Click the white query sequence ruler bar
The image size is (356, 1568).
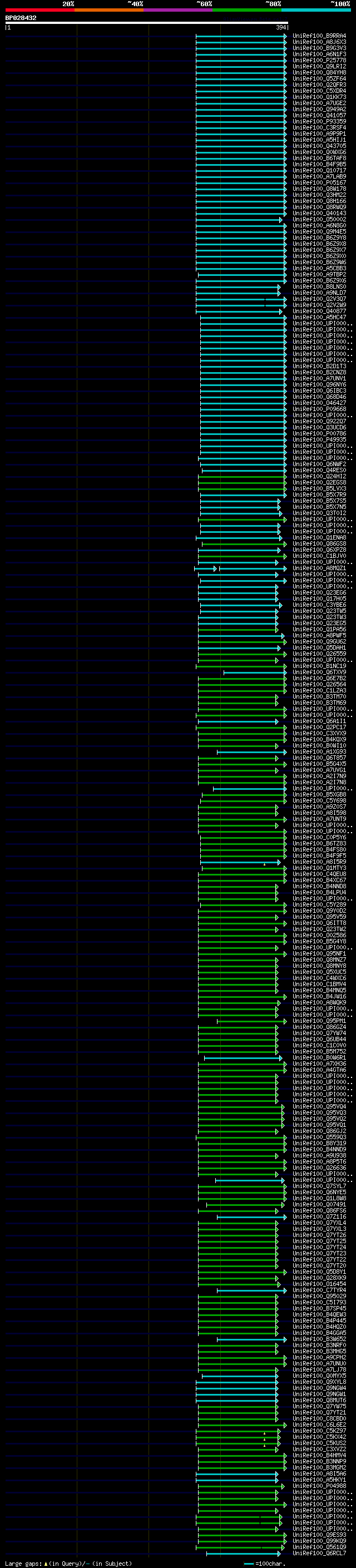[147, 23]
